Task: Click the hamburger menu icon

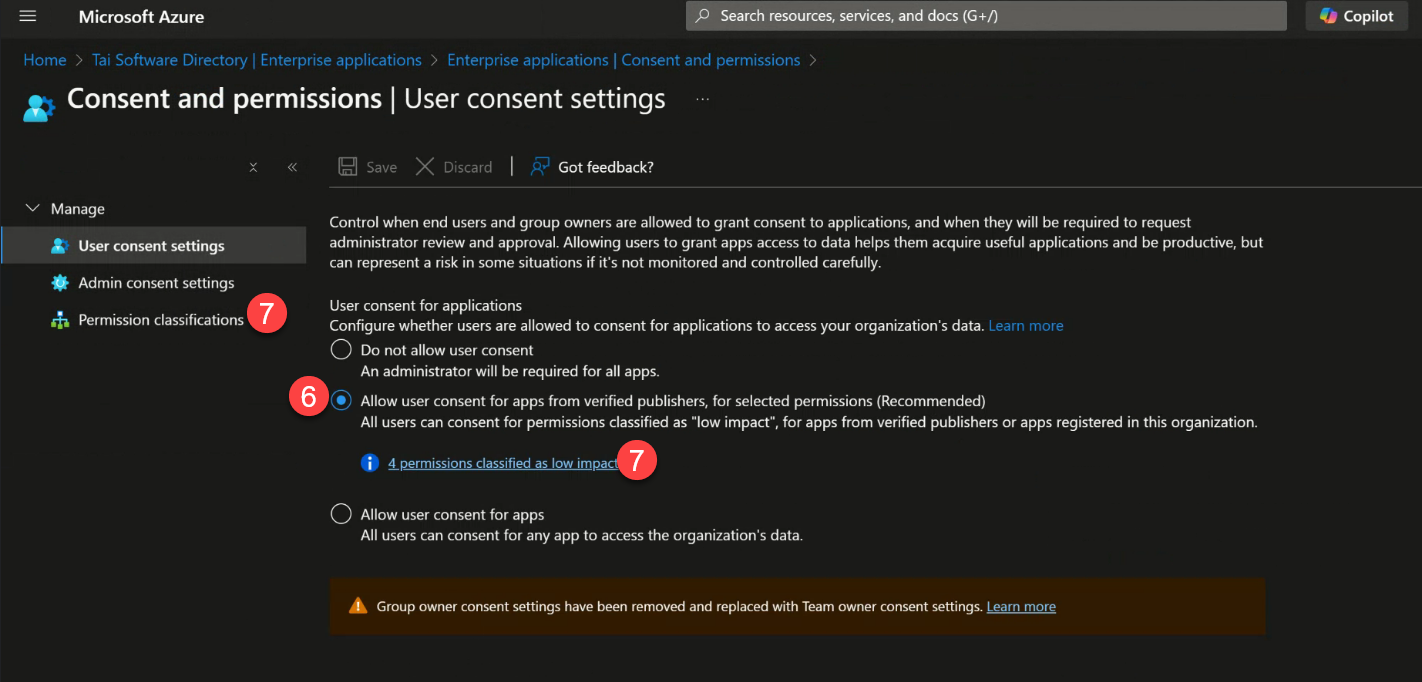Action: 27,16
